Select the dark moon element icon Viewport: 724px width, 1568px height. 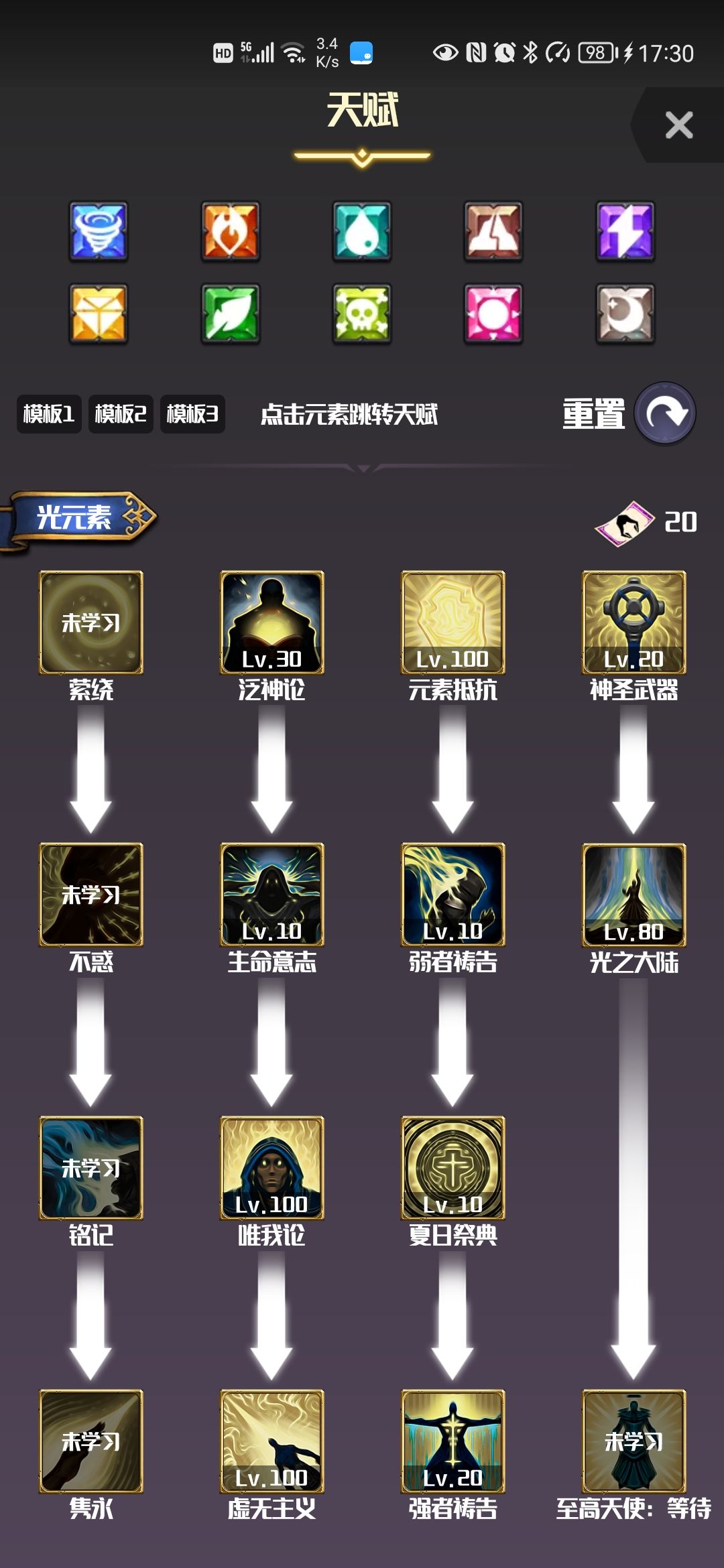coord(625,314)
